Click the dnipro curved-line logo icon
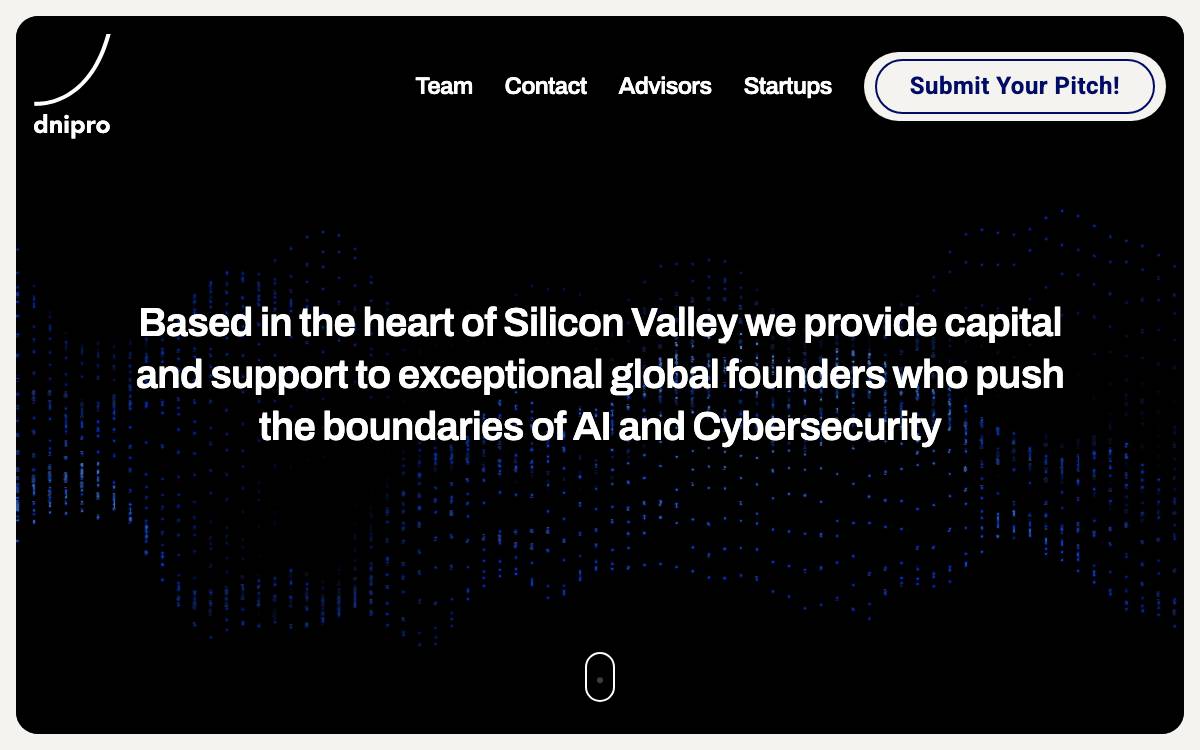Viewport: 1200px width, 750px height. tap(72, 70)
